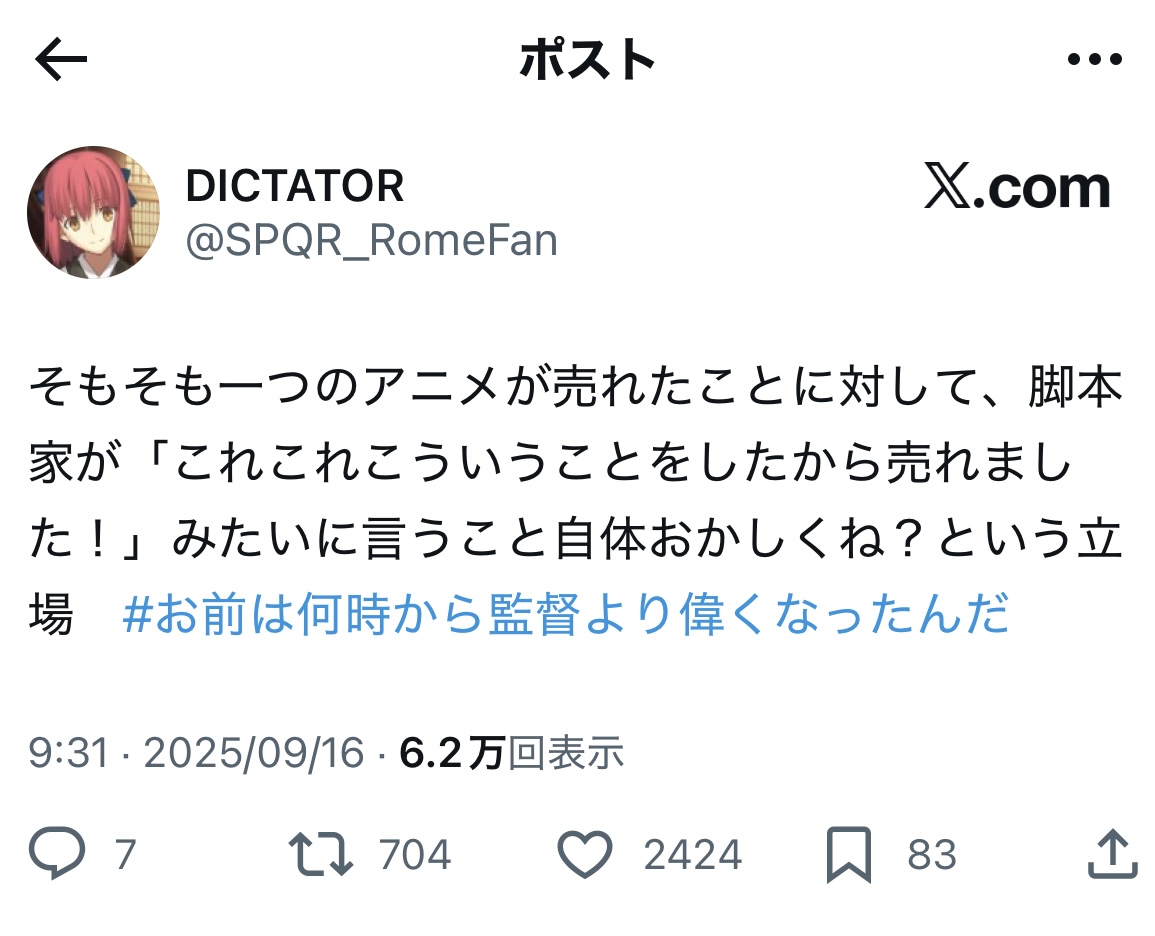1155x936 pixels.
Task: Click the 9:31 timestamp
Action: tap(69, 753)
